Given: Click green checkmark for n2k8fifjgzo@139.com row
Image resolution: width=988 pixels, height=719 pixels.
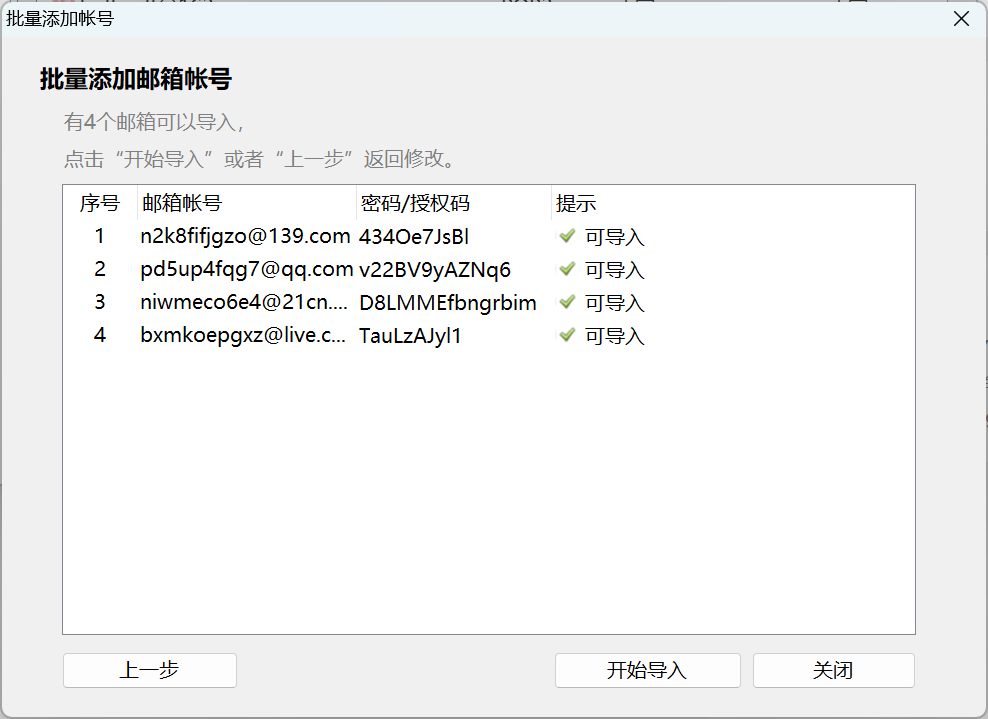Looking at the screenshot, I should pos(568,236).
